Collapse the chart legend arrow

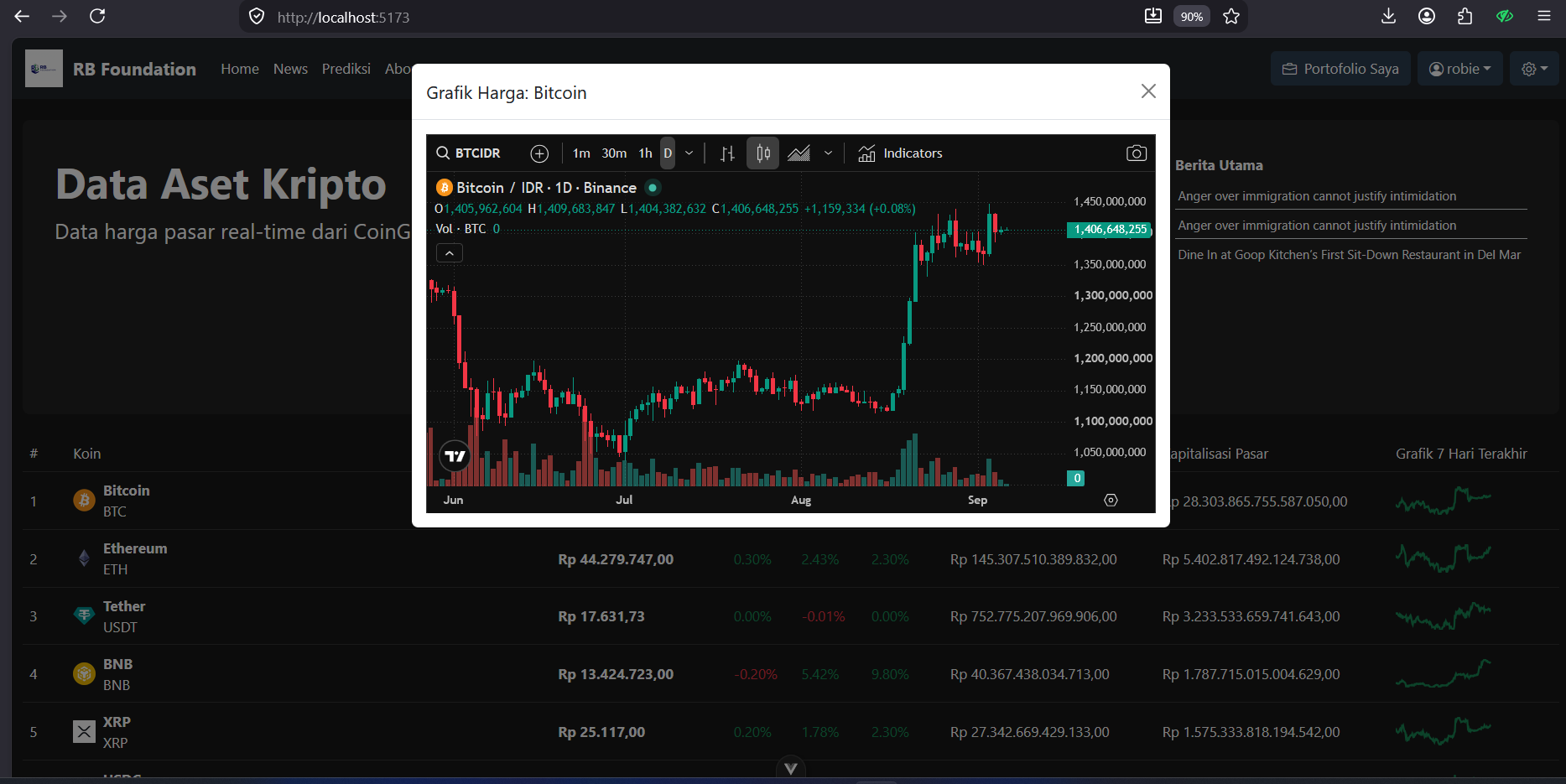450,253
